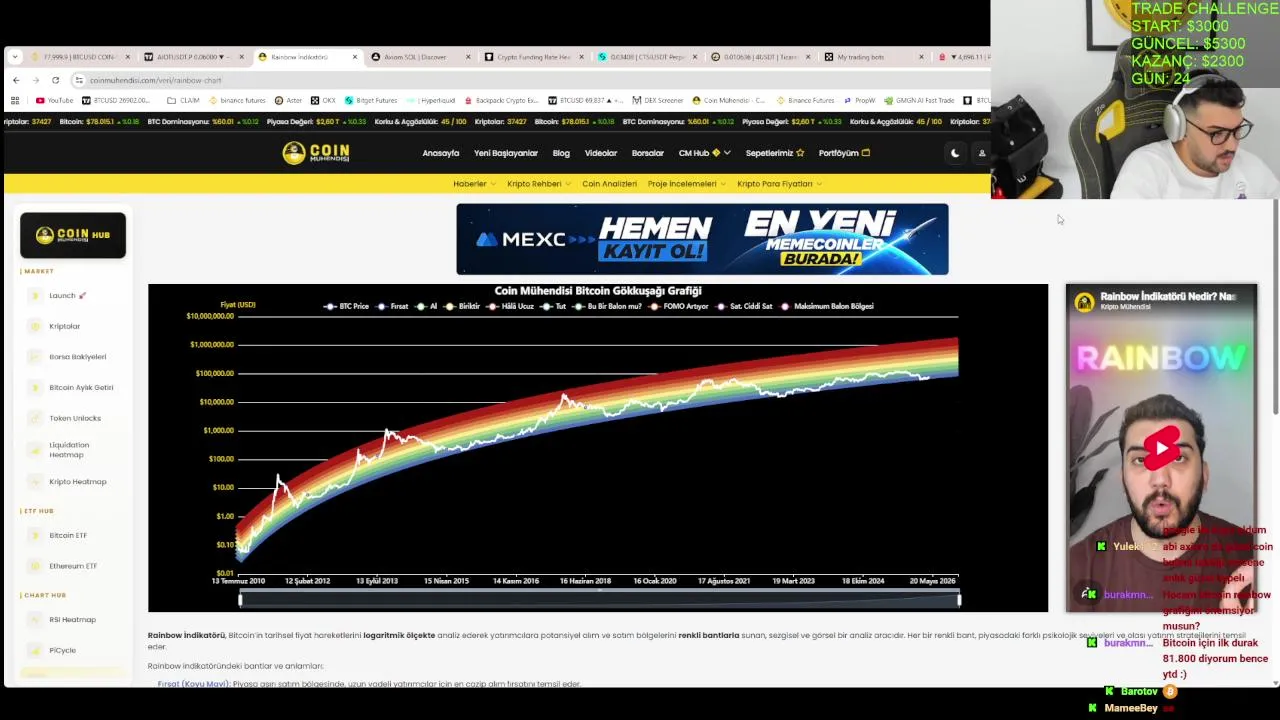The width and height of the screenshot is (1280, 720).
Task: Open the Portföyüm link
Action: tap(844, 153)
